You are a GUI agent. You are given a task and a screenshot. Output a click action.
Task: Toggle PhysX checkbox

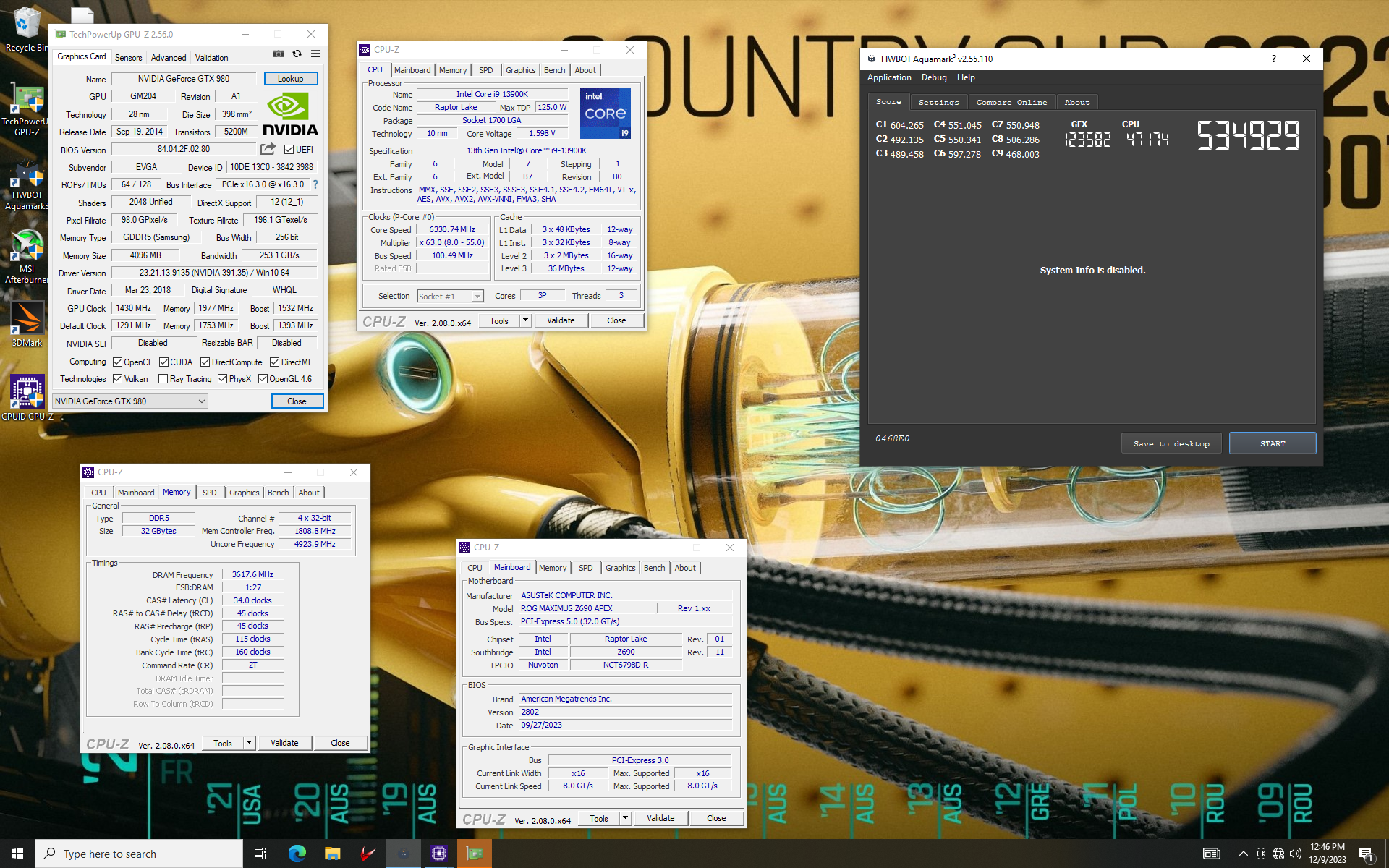223,379
